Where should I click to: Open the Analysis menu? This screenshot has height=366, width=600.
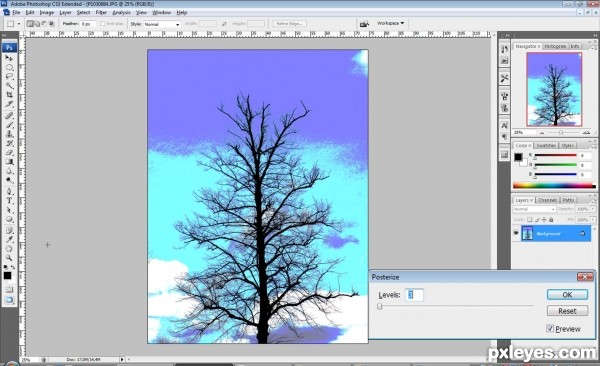click(x=121, y=13)
